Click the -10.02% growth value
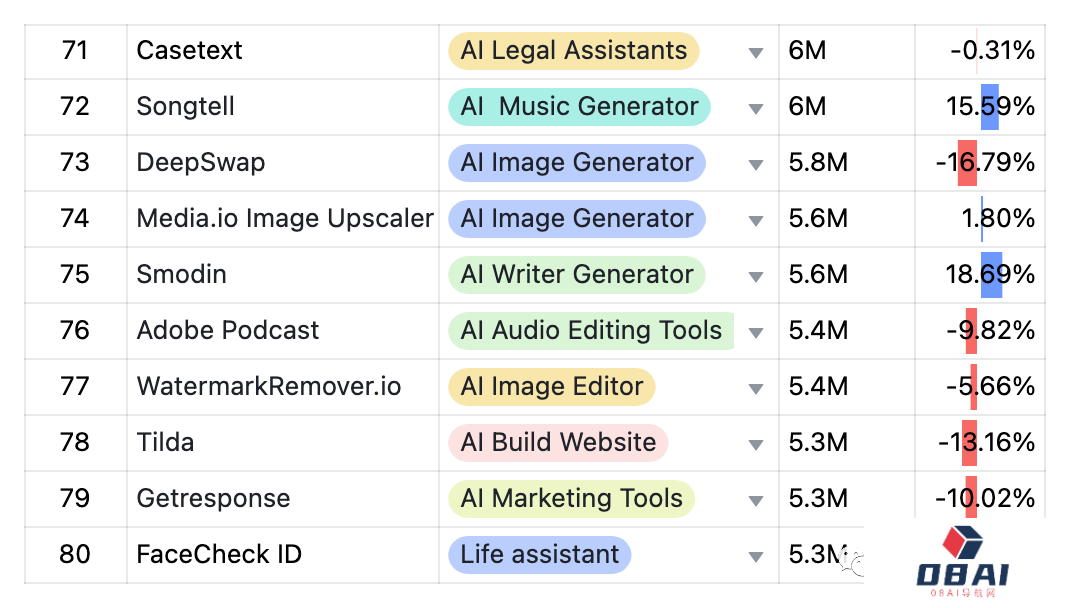This screenshot has height=608, width=1070. (985, 498)
